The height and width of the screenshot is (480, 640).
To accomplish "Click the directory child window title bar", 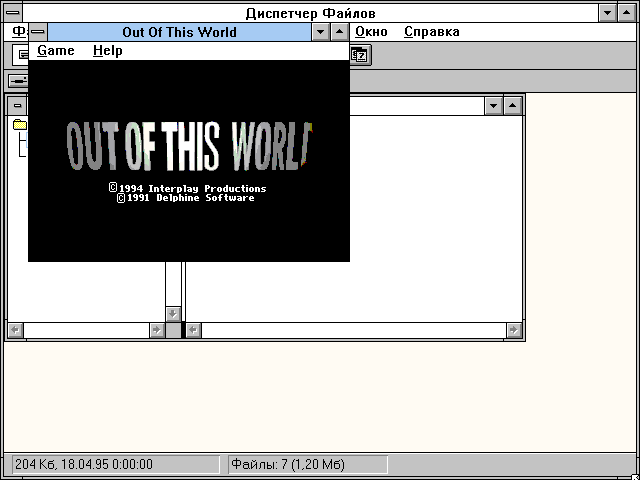I will click(416, 106).
